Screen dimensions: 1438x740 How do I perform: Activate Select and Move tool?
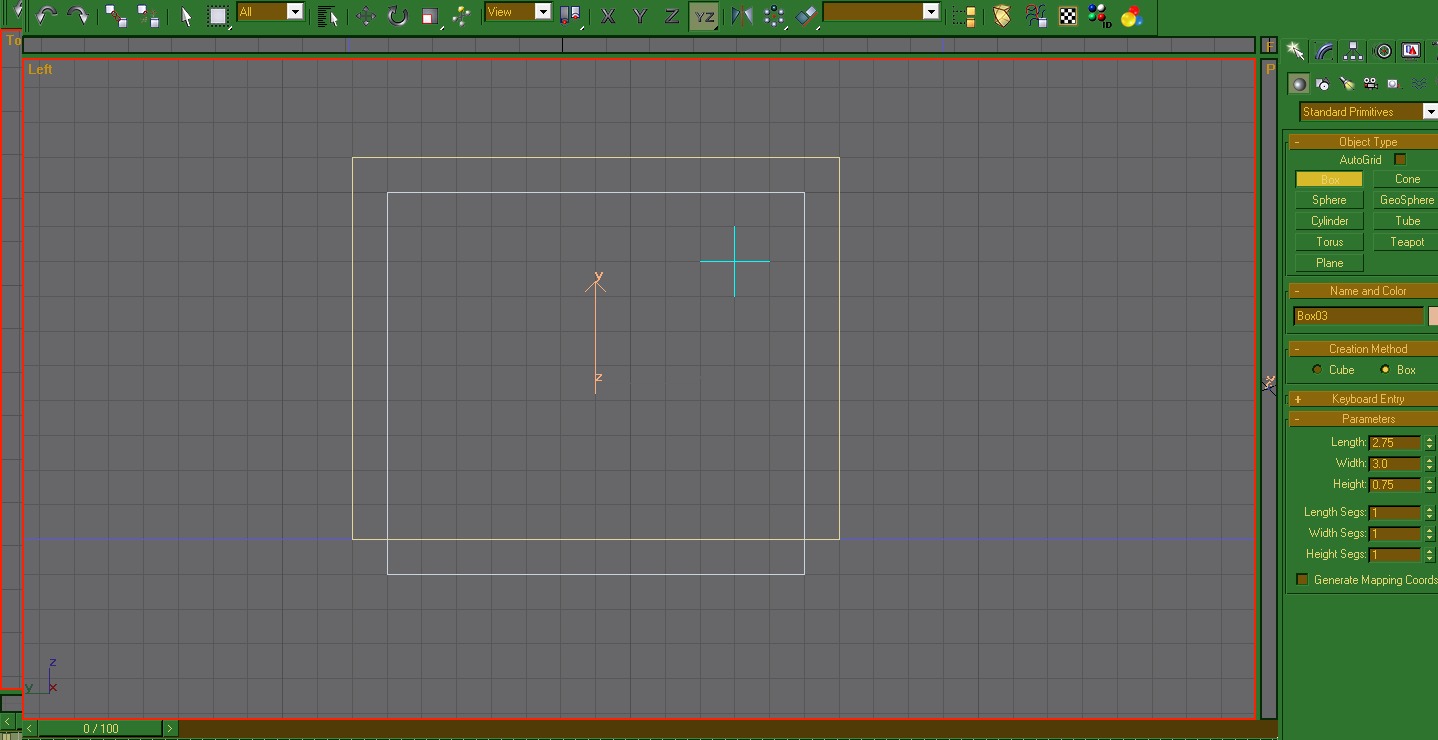click(x=366, y=15)
